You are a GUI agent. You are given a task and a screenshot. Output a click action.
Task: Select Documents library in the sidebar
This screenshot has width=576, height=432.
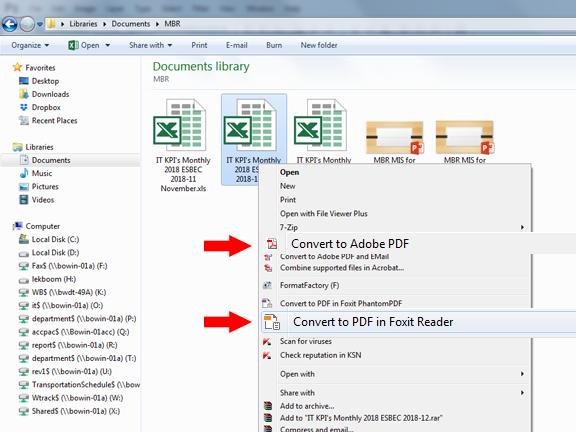click(45, 160)
